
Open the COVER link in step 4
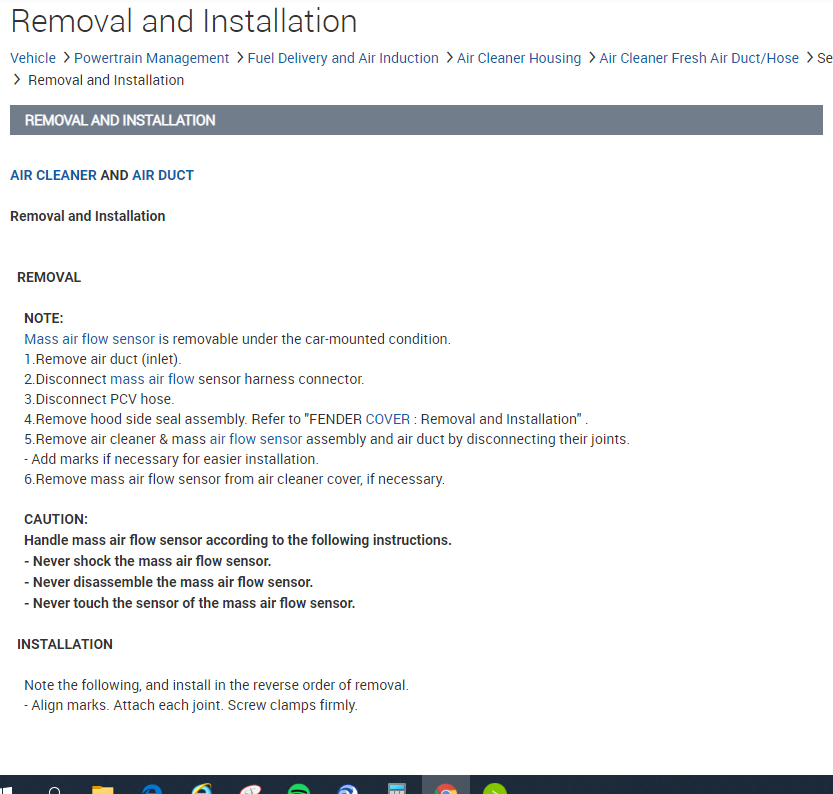(388, 419)
